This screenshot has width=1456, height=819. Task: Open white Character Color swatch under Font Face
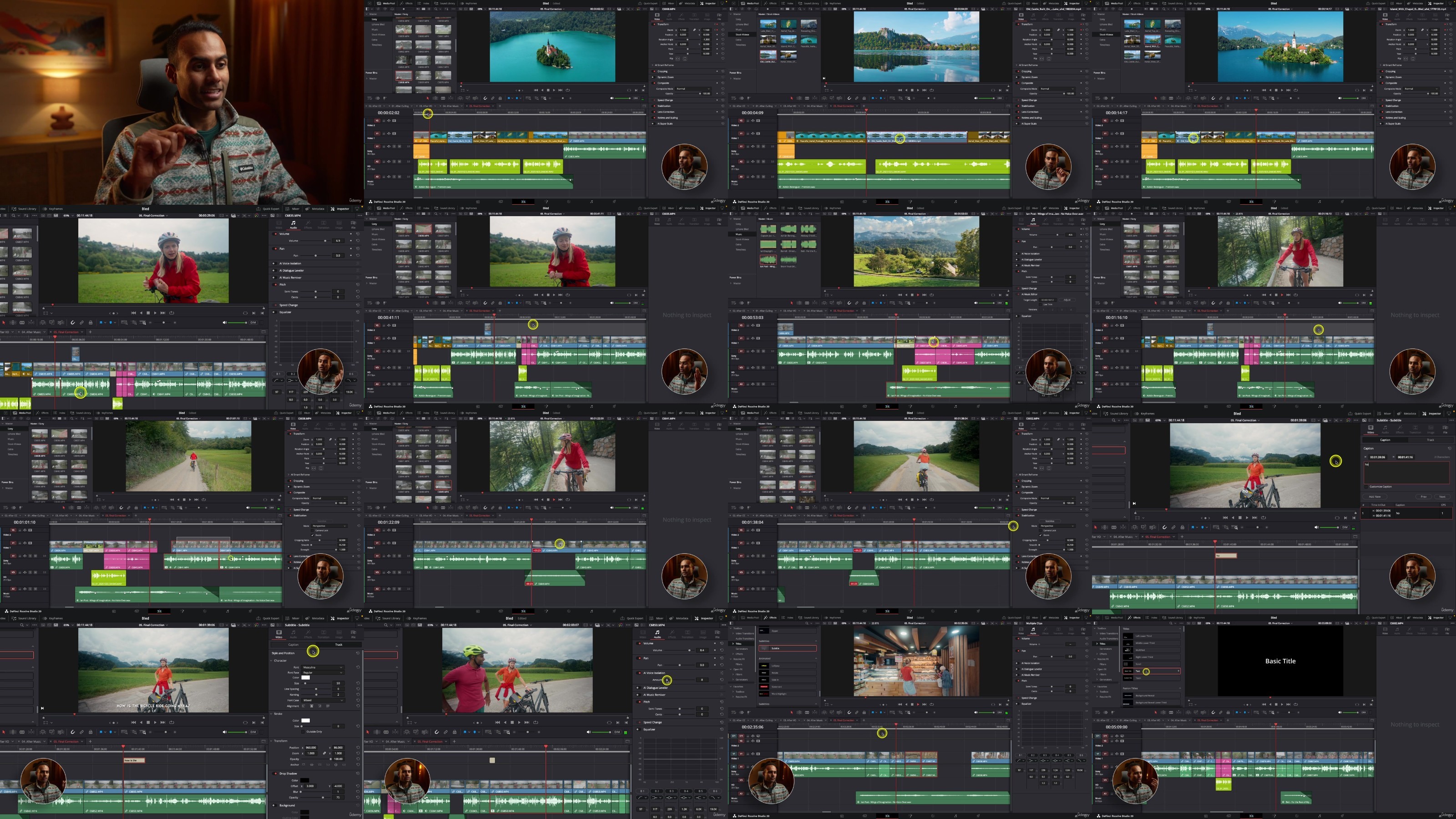(x=306, y=677)
